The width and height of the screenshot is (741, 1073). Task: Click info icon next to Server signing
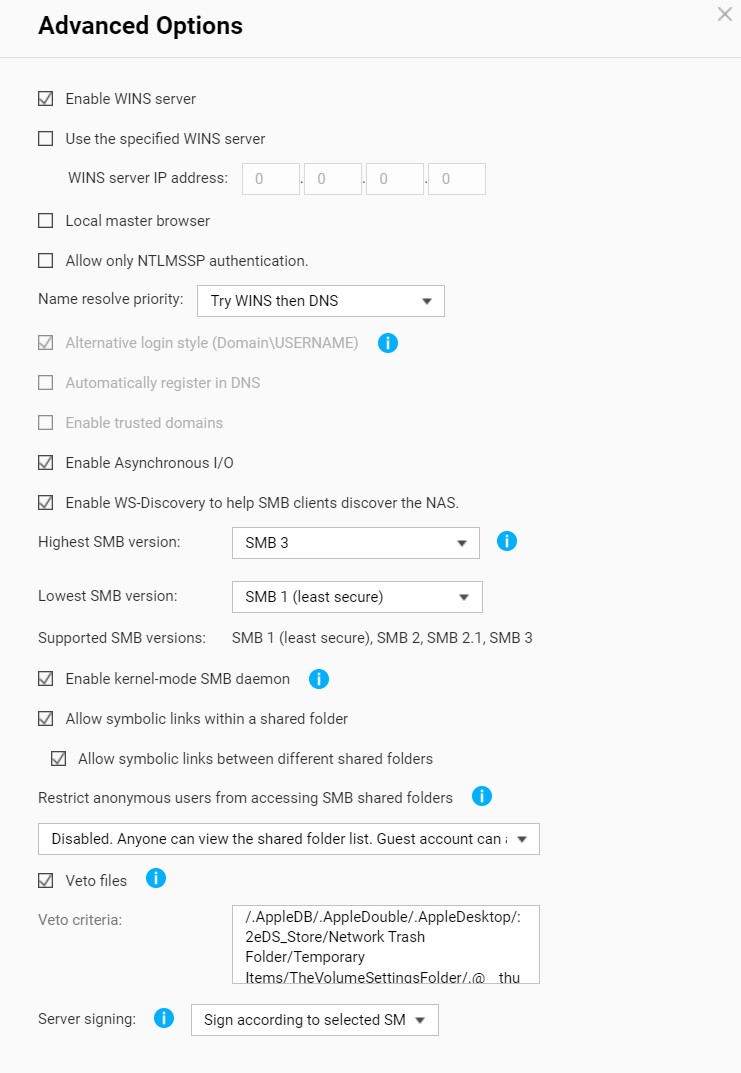[164, 1019]
